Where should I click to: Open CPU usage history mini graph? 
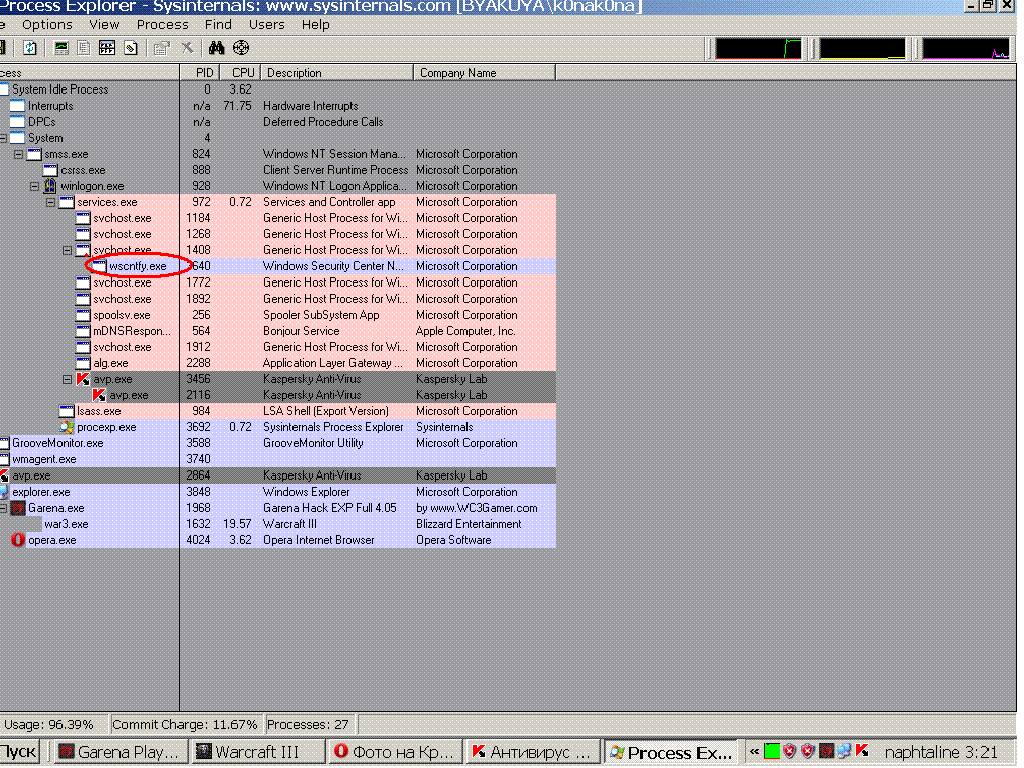(758, 49)
